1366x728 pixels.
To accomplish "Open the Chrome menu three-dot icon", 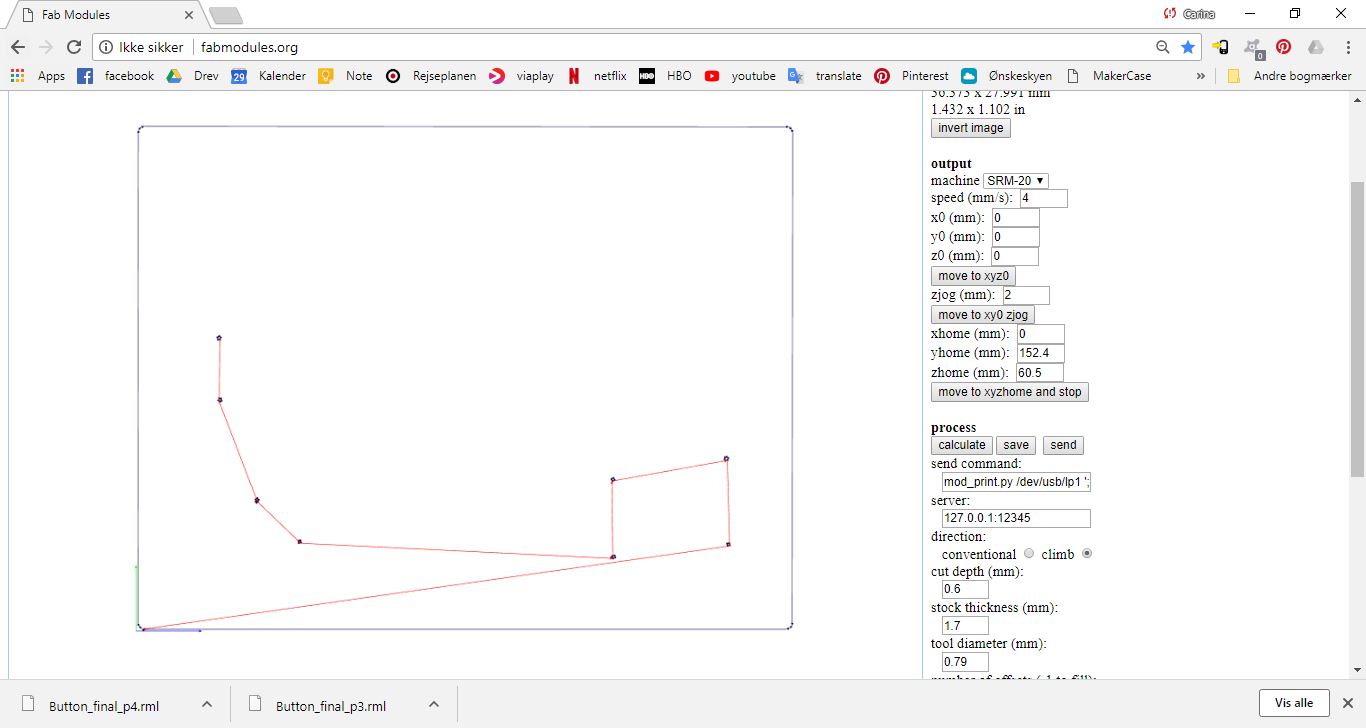I will tap(1346, 47).
